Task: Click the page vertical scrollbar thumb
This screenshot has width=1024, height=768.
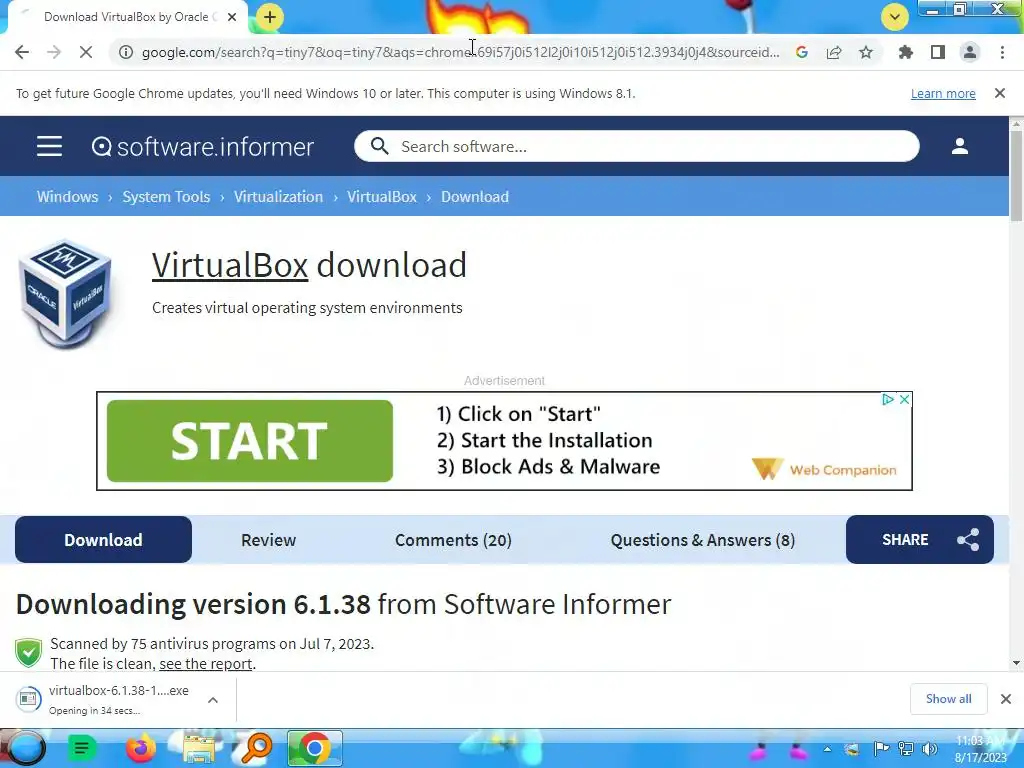Action: pyautogui.click(x=1016, y=176)
